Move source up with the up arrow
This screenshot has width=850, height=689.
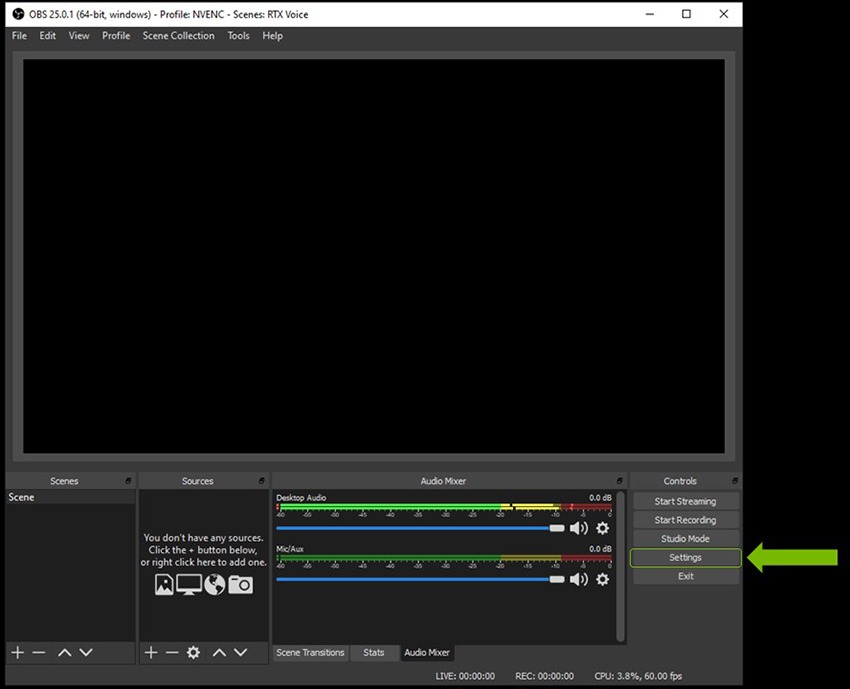coord(219,652)
